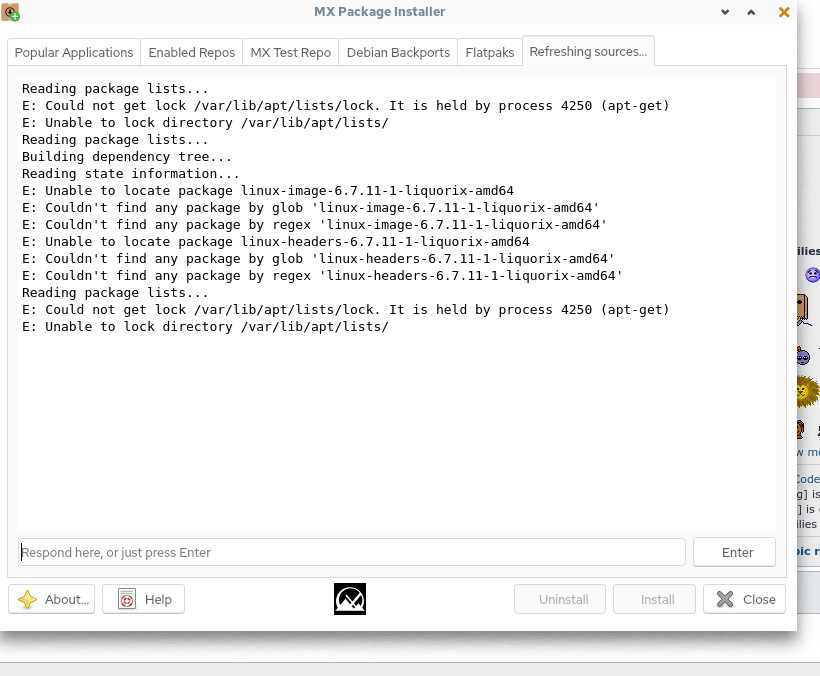Image resolution: width=820 pixels, height=676 pixels.
Task: Click the disabled Uninstall button
Action: (560, 599)
